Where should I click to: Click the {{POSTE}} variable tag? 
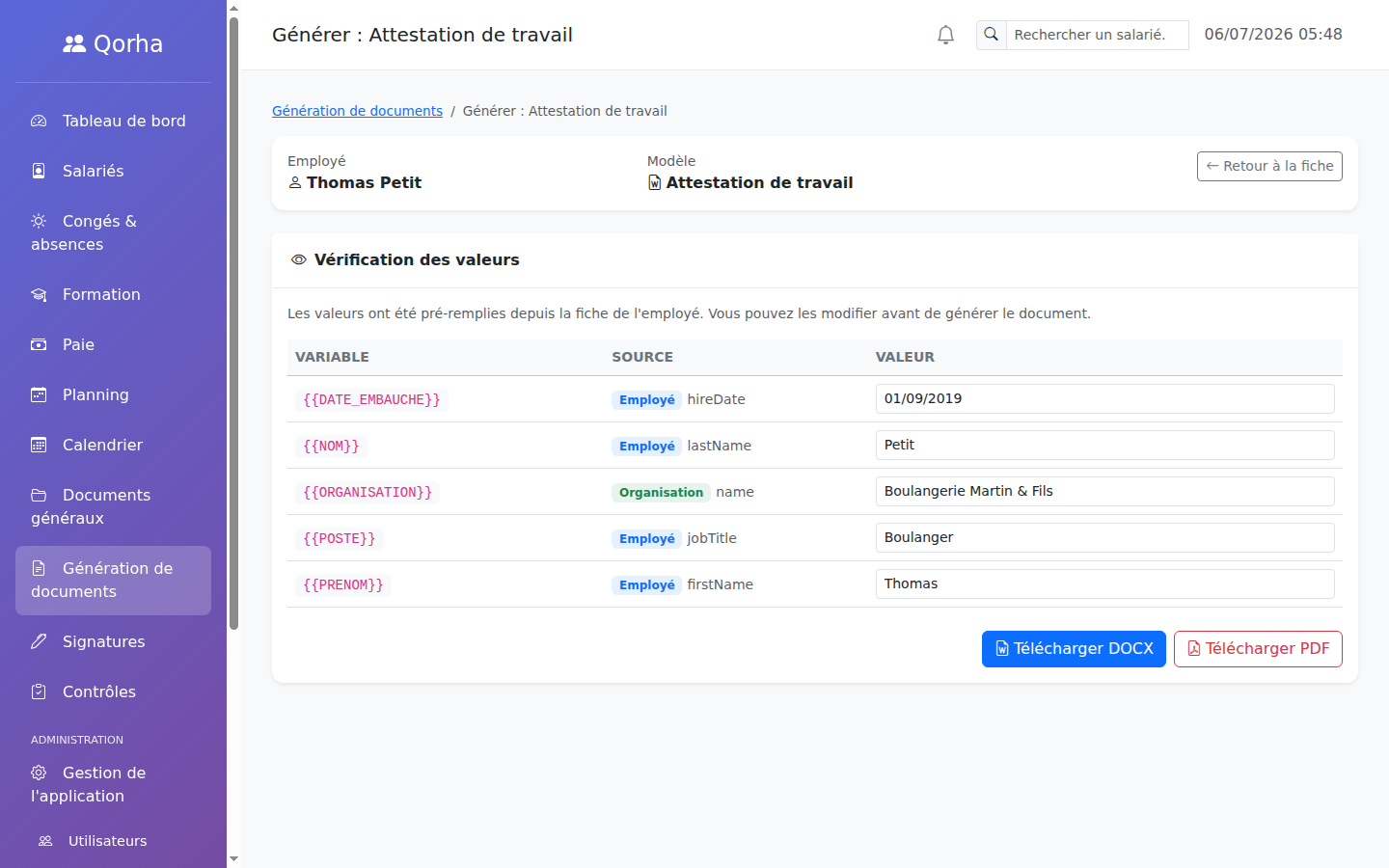340,538
